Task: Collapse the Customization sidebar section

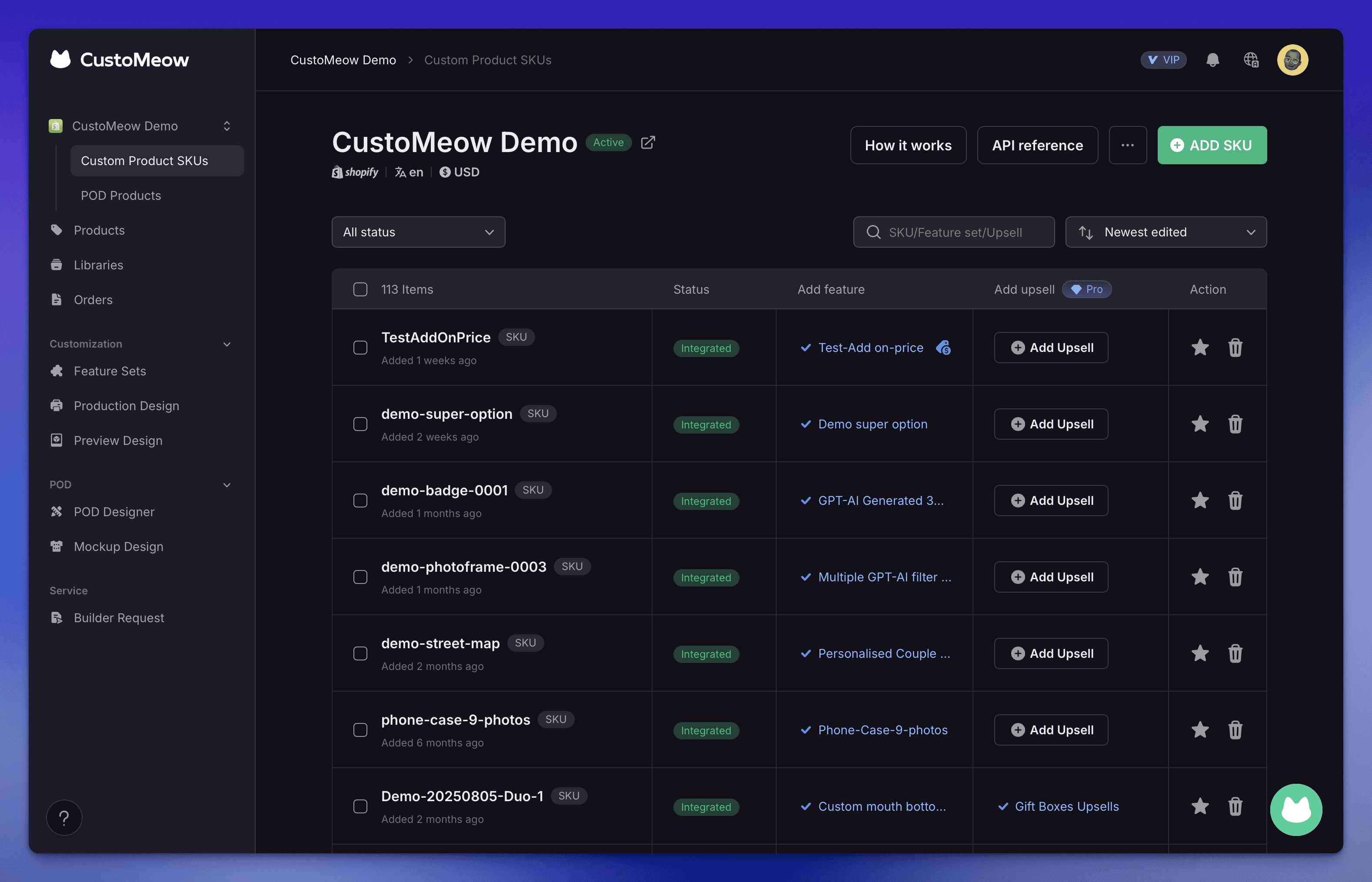Action: click(227, 344)
